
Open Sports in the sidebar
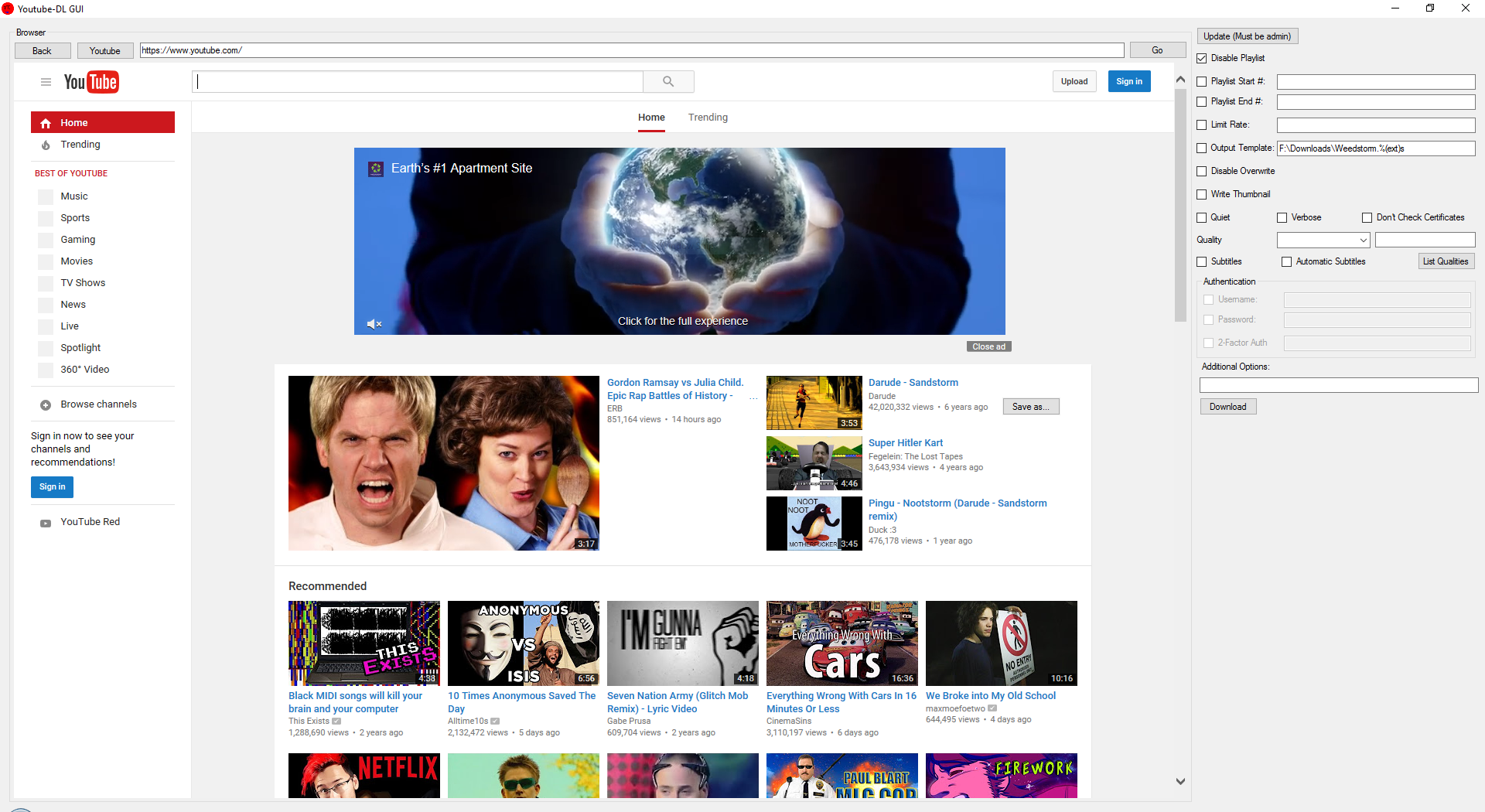tap(75, 218)
